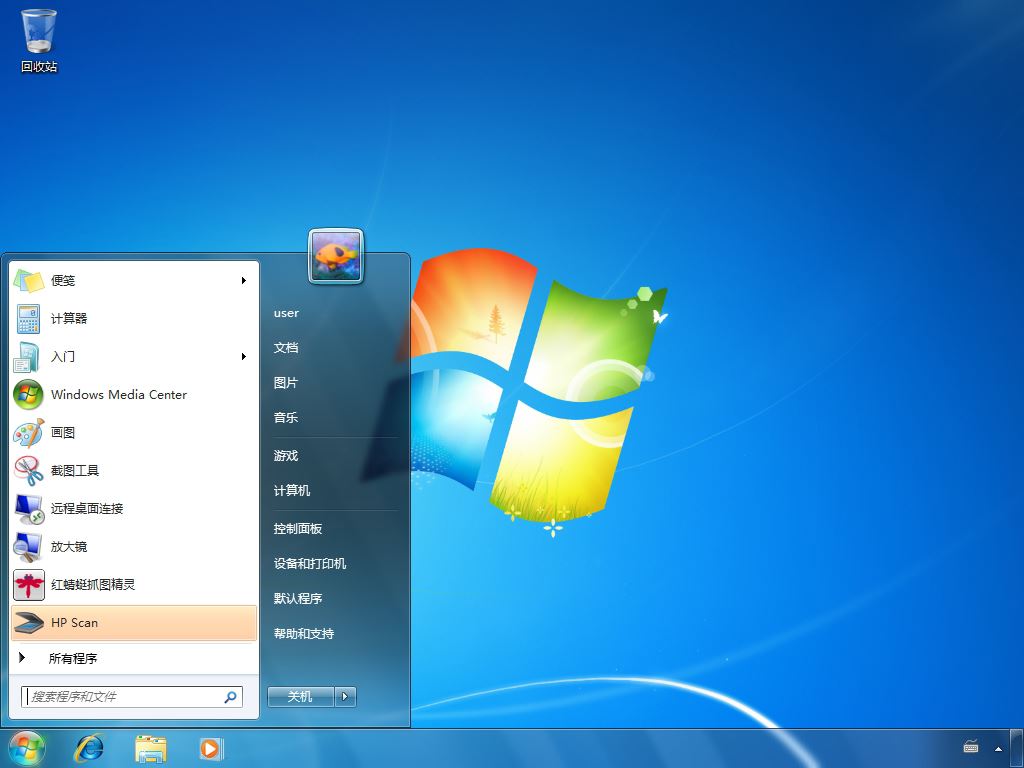Click the keyboard icon in the system tray
1024x768 pixels.
pos(970,746)
